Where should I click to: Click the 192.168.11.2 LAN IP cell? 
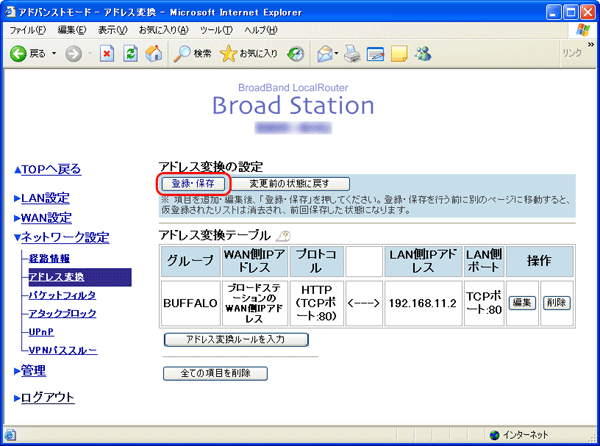[423, 303]
